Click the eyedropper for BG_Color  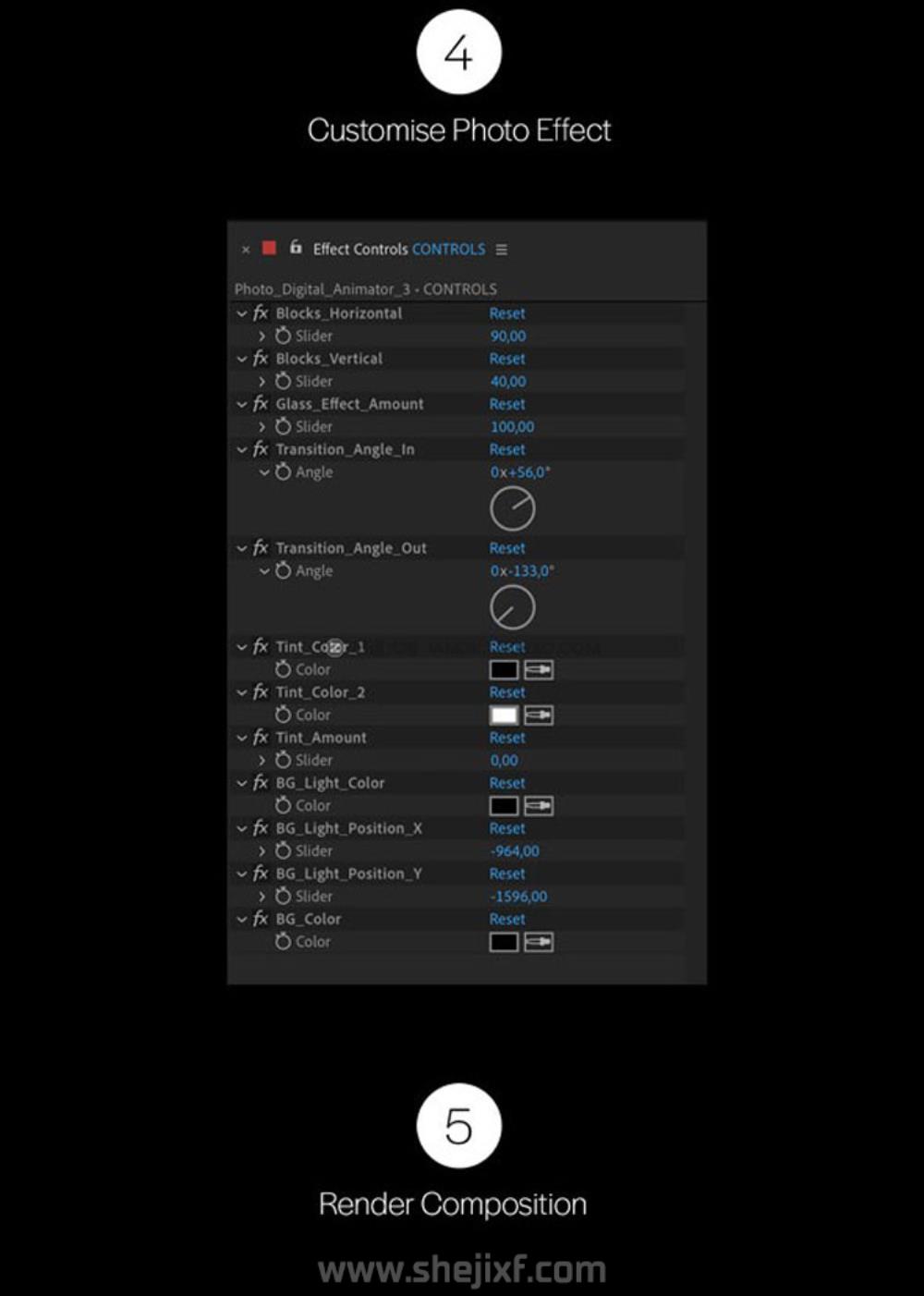tap(539, 942)
